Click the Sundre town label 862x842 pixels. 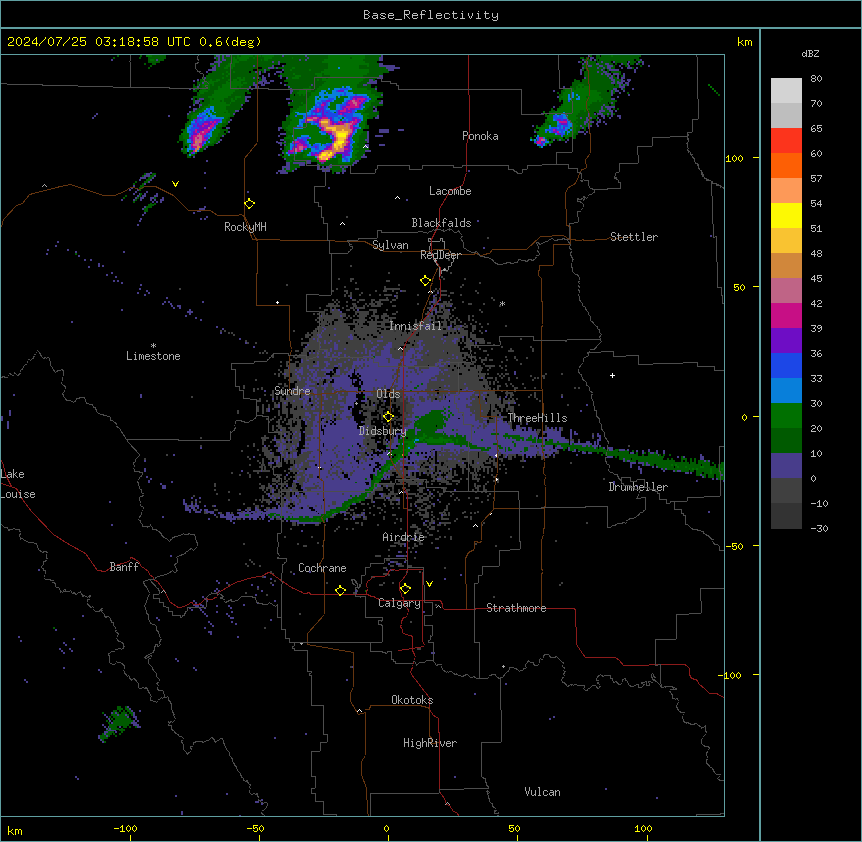(x=292, y=391)
